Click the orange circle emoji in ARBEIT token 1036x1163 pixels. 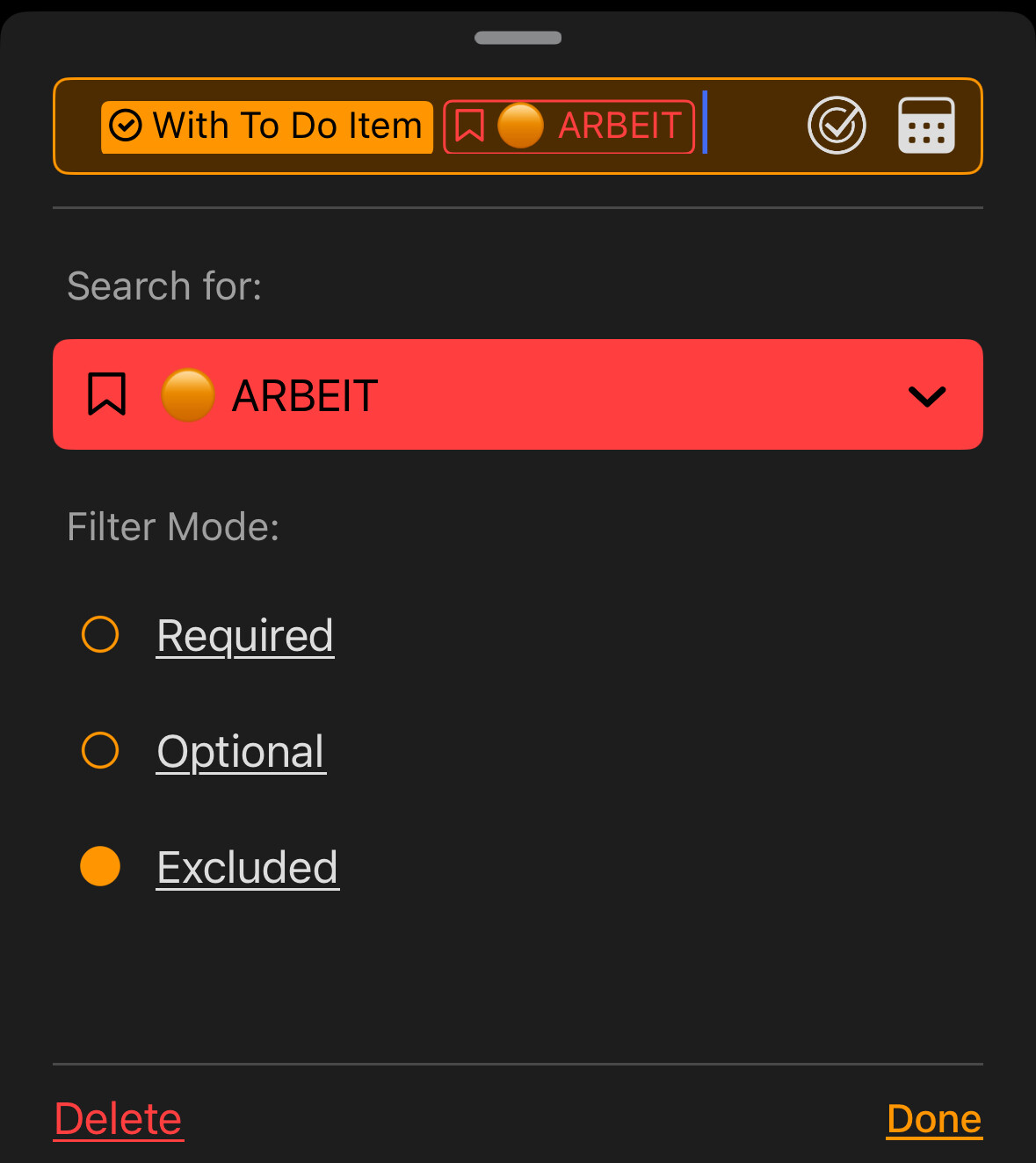[x=520, y=126]
